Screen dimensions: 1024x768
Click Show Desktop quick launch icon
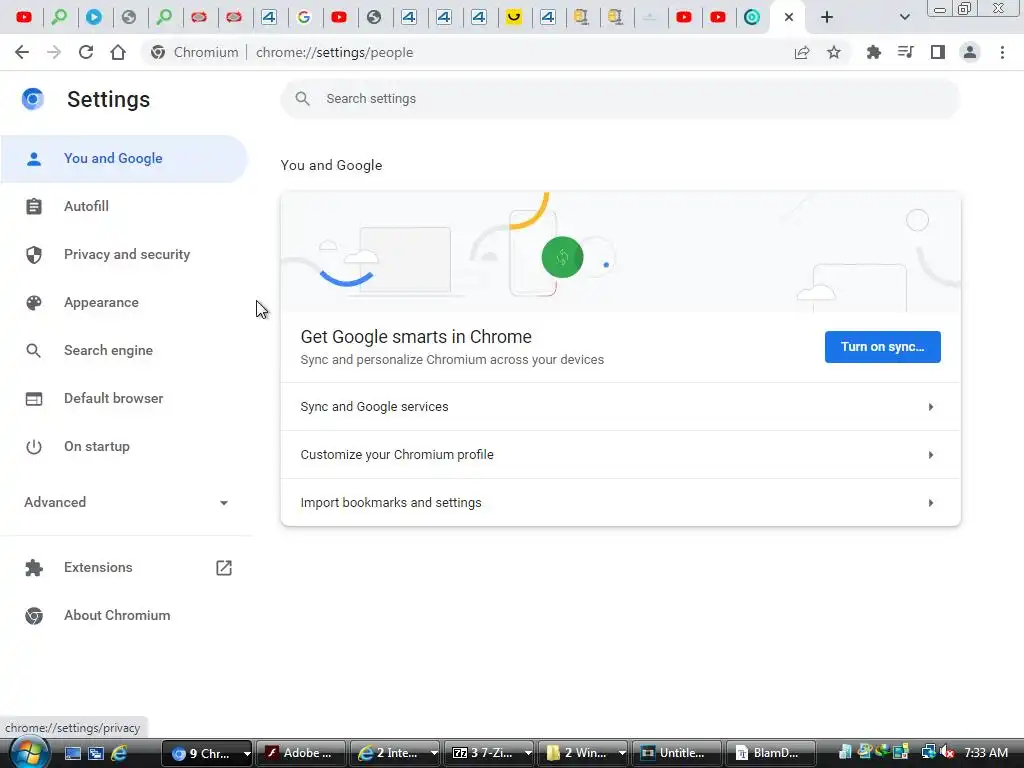(x=72, y=753)
